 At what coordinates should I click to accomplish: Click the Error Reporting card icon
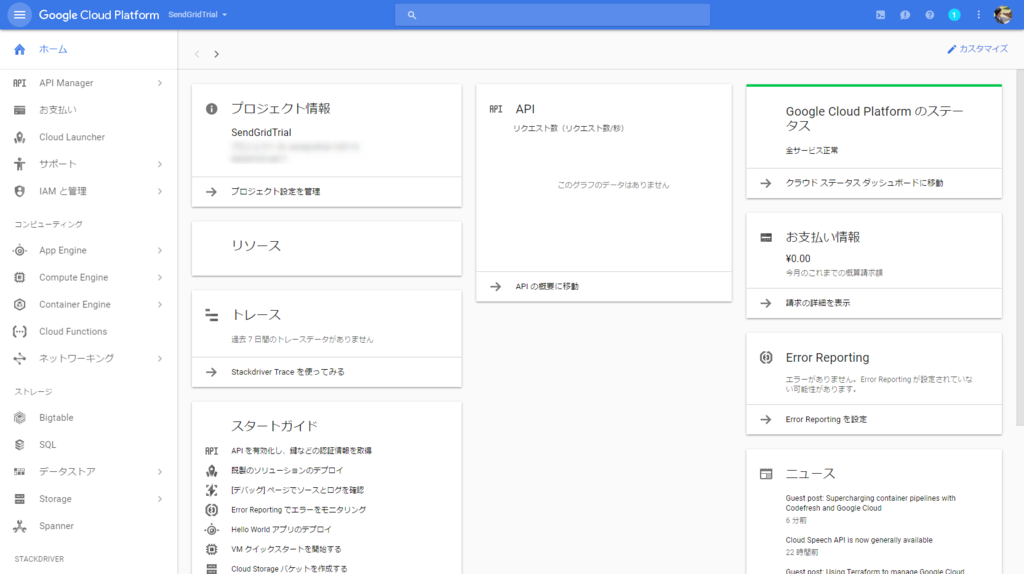[766, 357]
